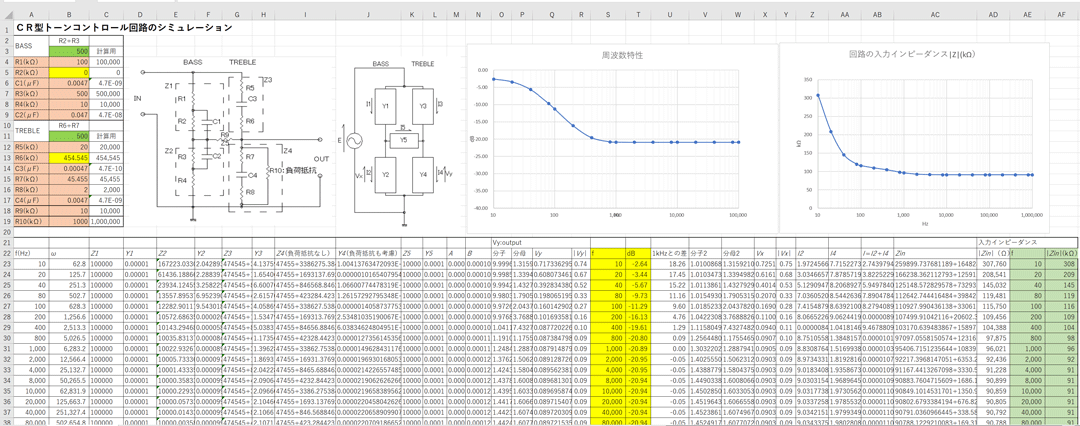Select the green |Zin|(kΩ) header cell
Viewport: 1080px width, 426px height.
pyautogui.click(x=1061, y=252)
